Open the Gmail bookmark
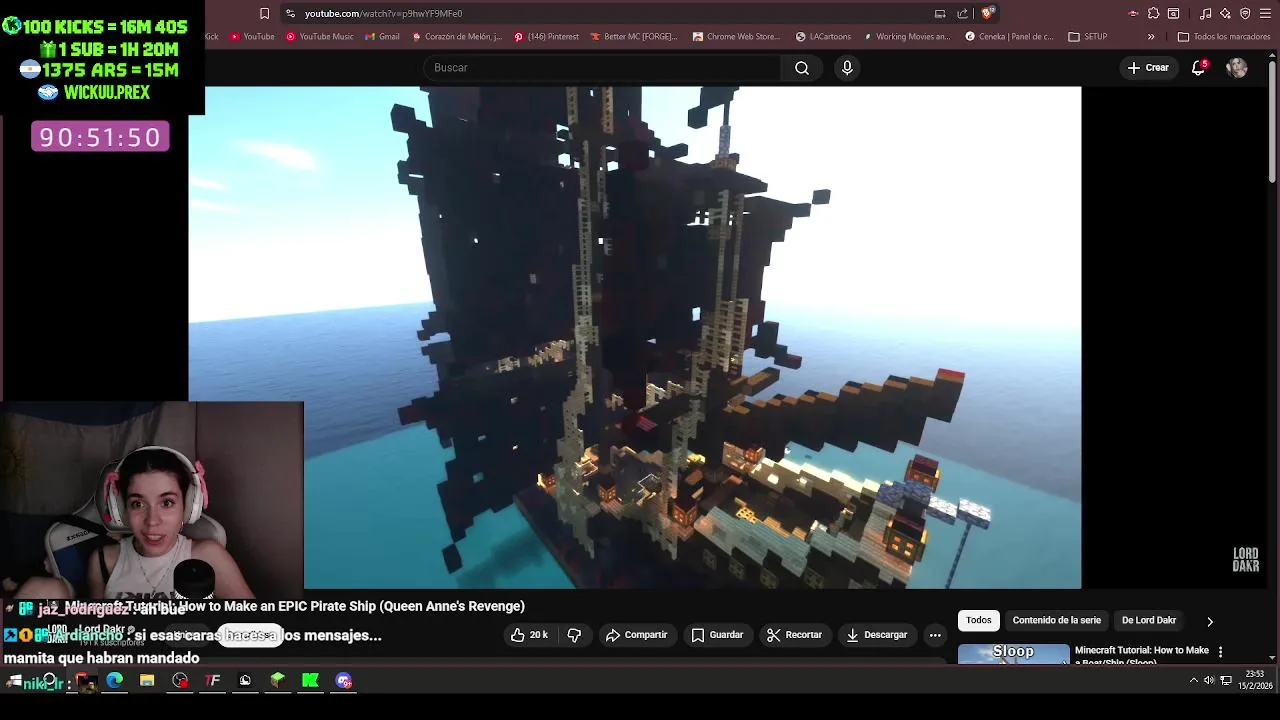Viewport: 1280px width, 720px height. pos(382,37)
